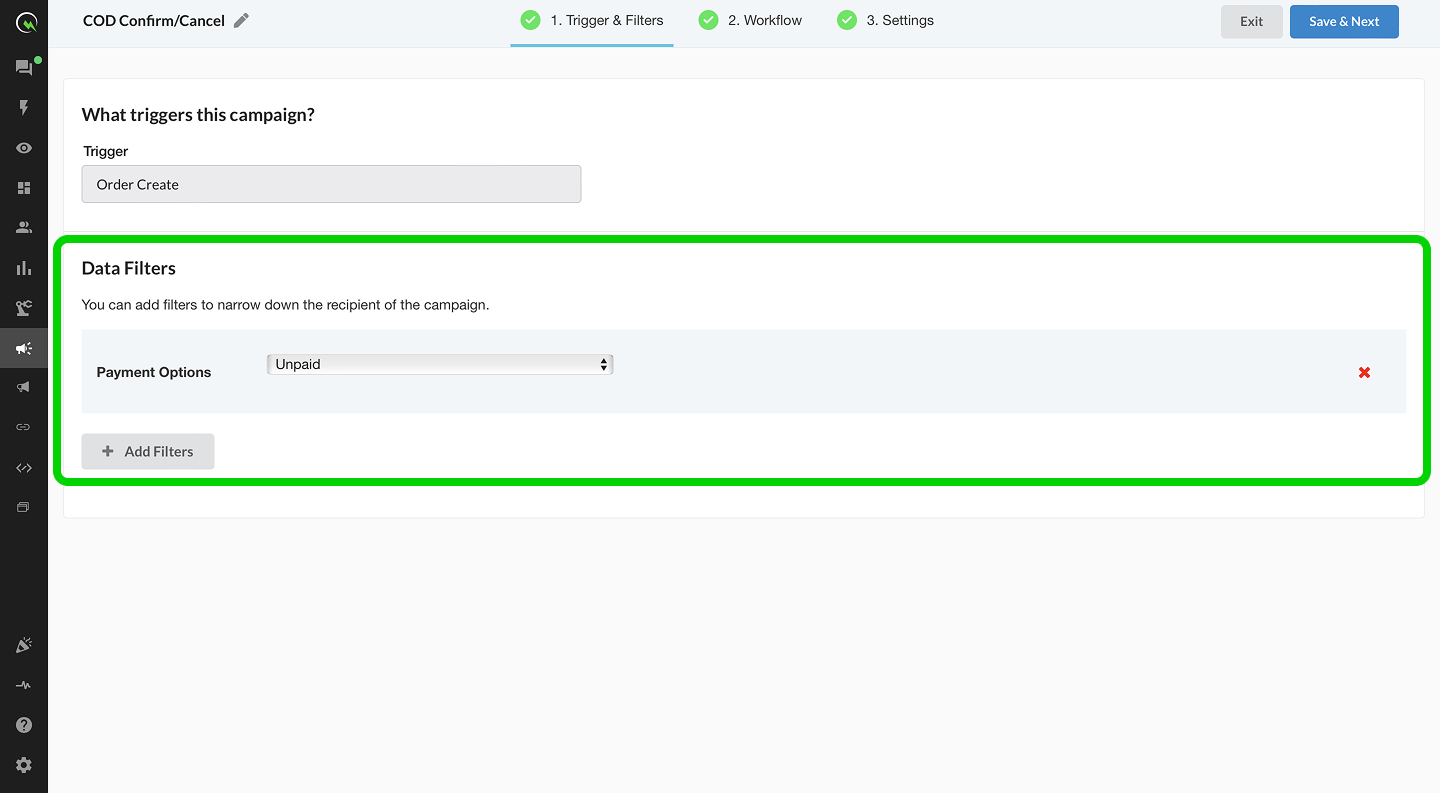This screenshot has height=793, width=1440.
Task: Open the chat messages icon in sidebar
Action: [x=24, y=68]
